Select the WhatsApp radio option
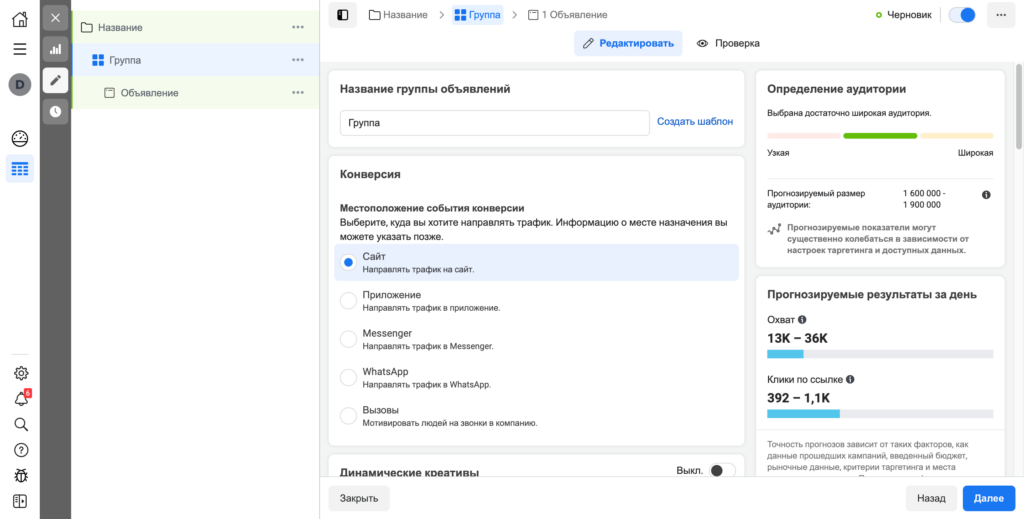 click(x=348, y=377)
